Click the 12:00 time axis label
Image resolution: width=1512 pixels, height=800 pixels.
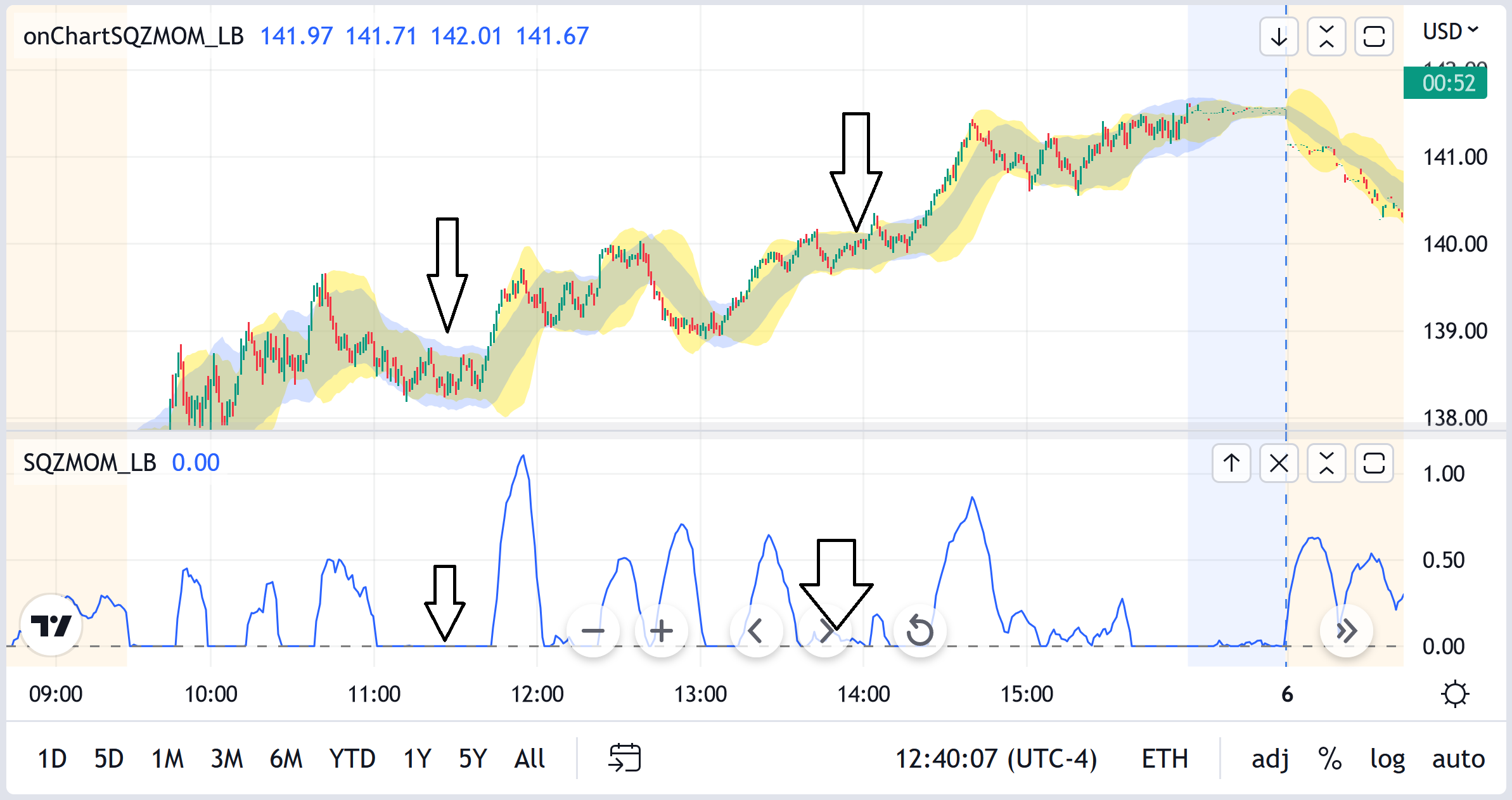[x=537, y=694]
